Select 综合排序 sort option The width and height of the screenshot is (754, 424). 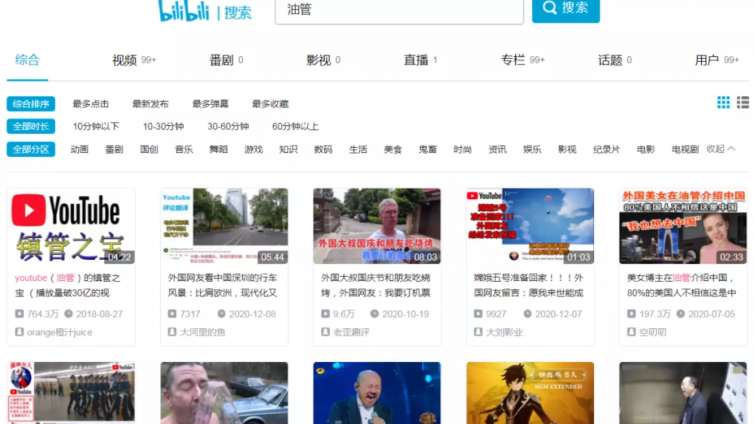click(31, 104)
